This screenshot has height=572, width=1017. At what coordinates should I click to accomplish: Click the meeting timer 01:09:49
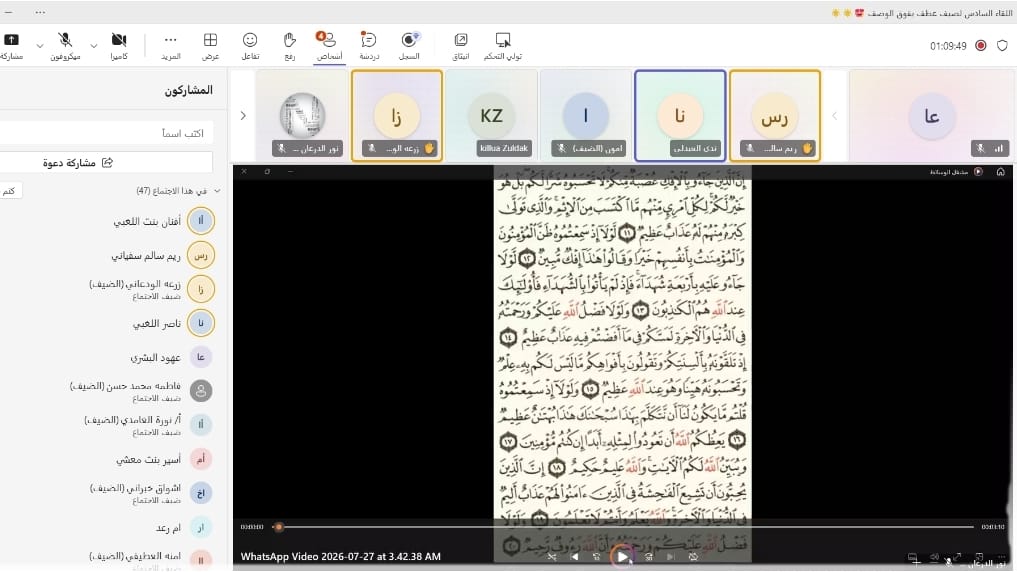pos(948,46)
